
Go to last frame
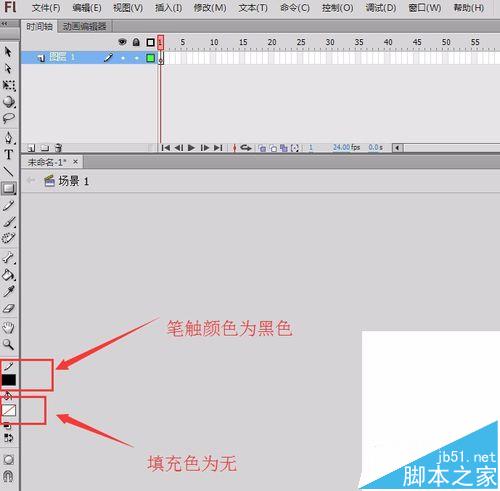coord(218,147)
